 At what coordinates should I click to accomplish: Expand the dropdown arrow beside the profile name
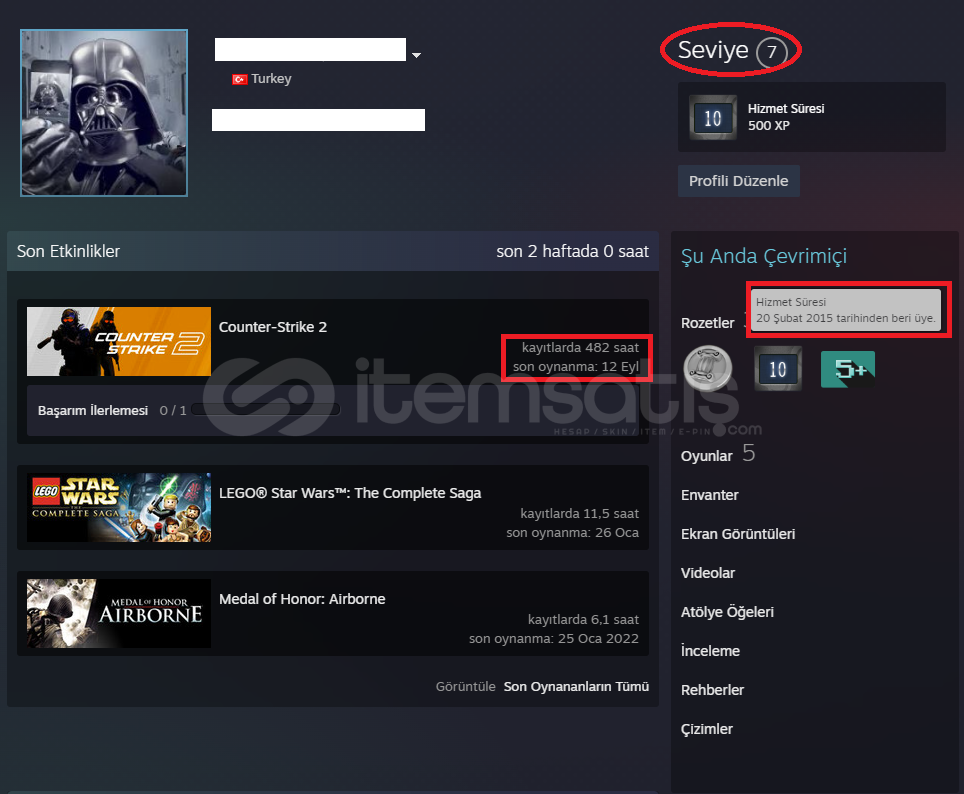416,55
